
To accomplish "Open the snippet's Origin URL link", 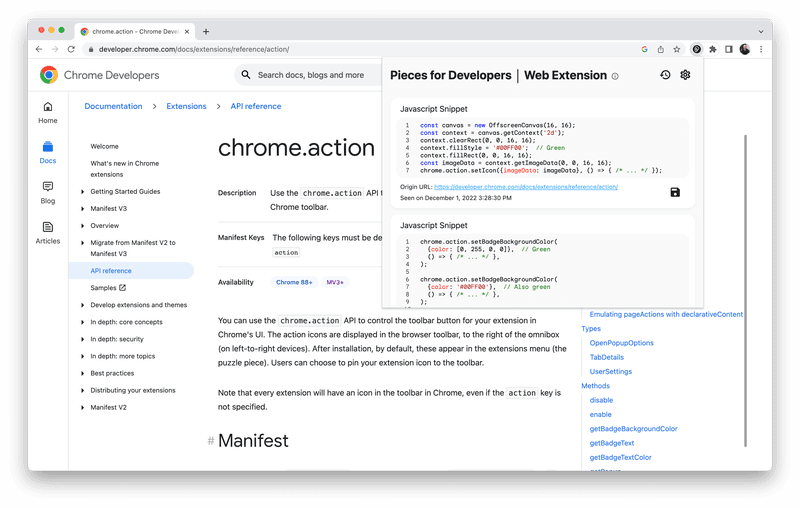I will 525,187.
